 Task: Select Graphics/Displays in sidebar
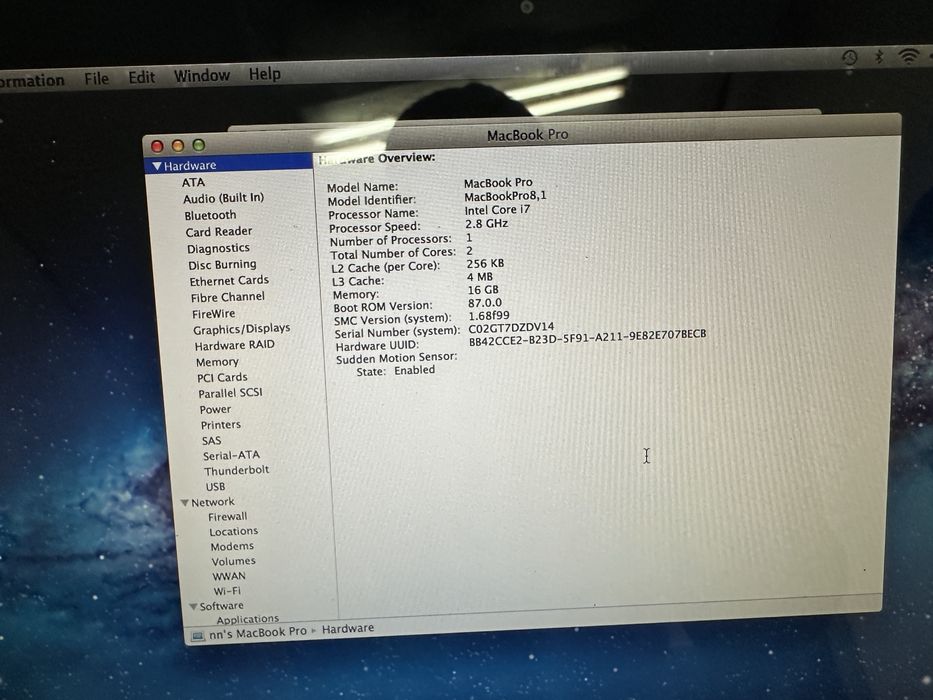(x=242, y=329)
